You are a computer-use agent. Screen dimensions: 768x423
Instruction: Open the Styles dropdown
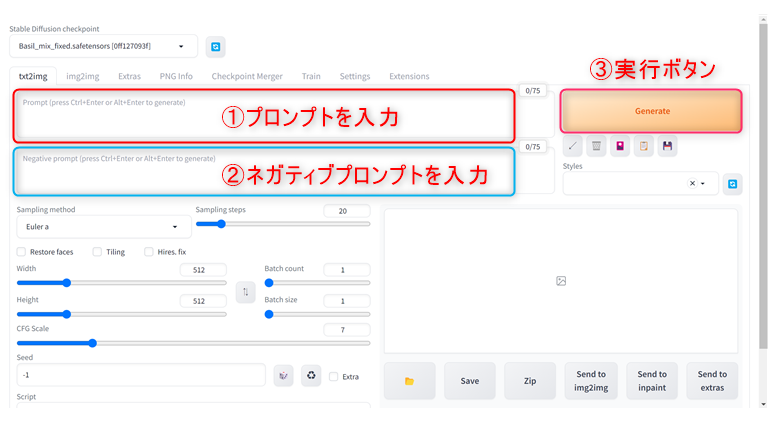coord(640,184)
